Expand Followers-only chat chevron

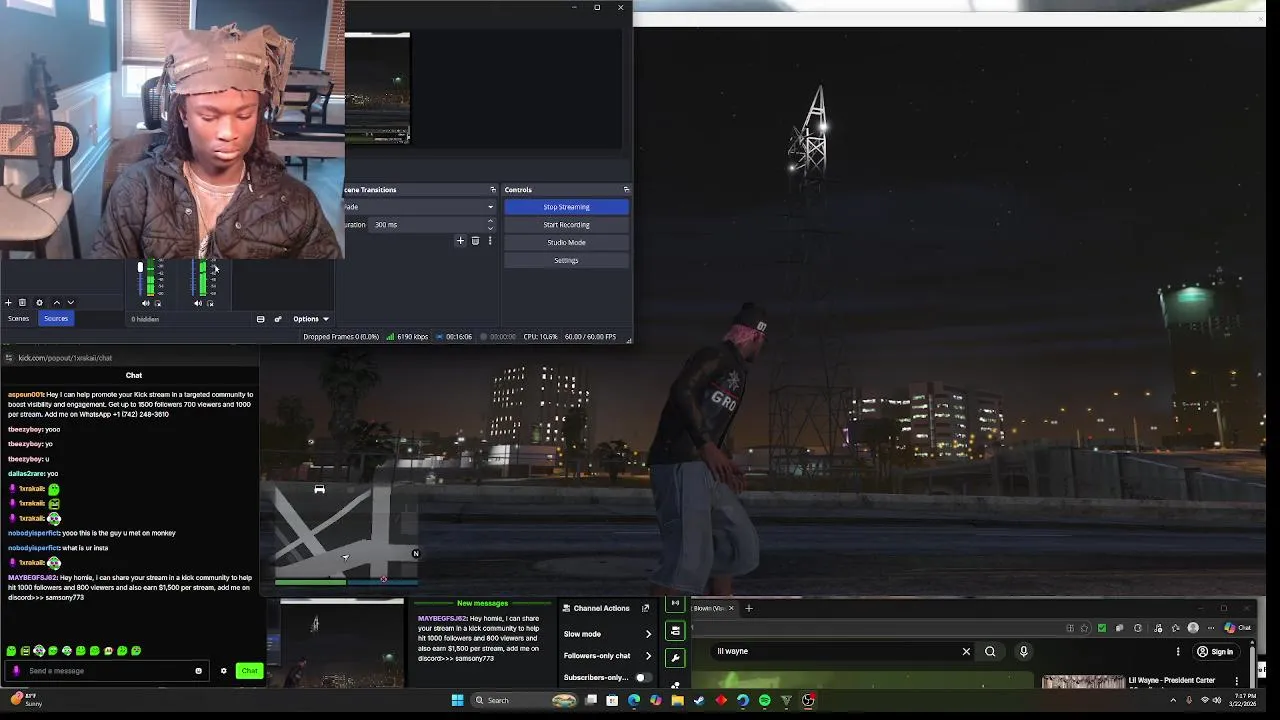(x=648, y=656)
